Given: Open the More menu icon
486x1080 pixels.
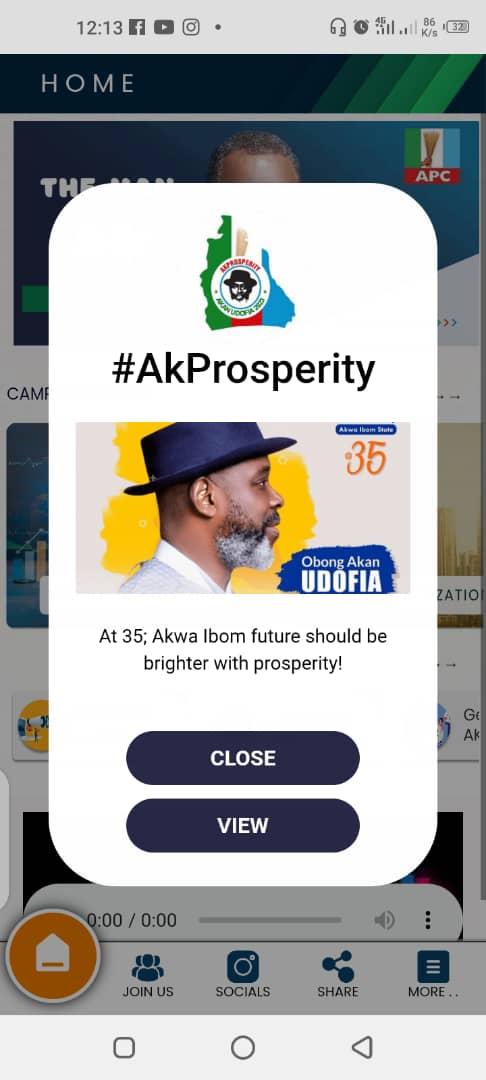Looking at the screenshot, I should tap(433, 966).
